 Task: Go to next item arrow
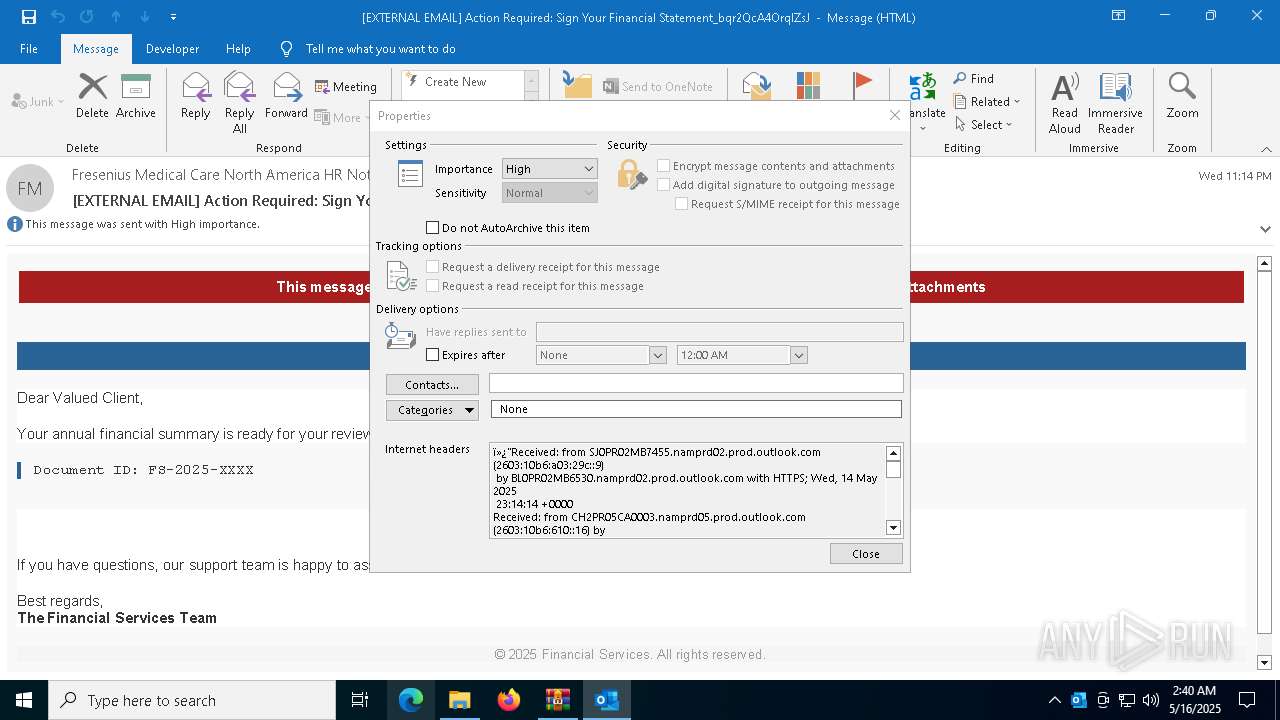click(x=145, y=17)
